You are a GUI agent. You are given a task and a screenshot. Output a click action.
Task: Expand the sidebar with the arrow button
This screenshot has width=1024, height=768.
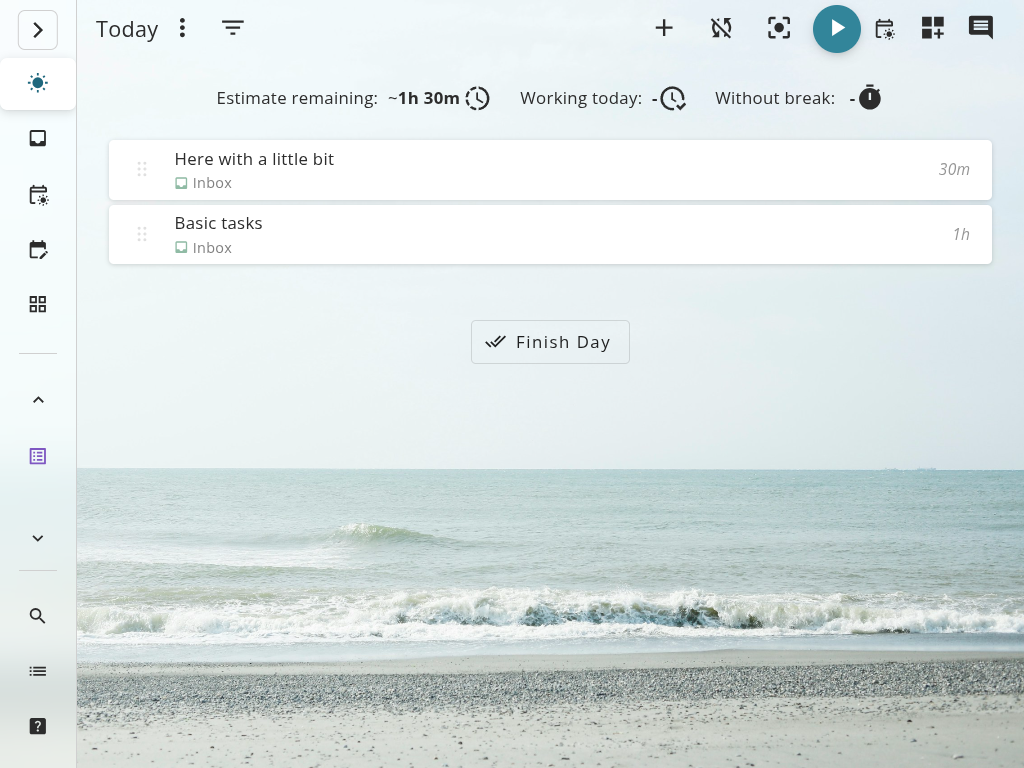38,30
